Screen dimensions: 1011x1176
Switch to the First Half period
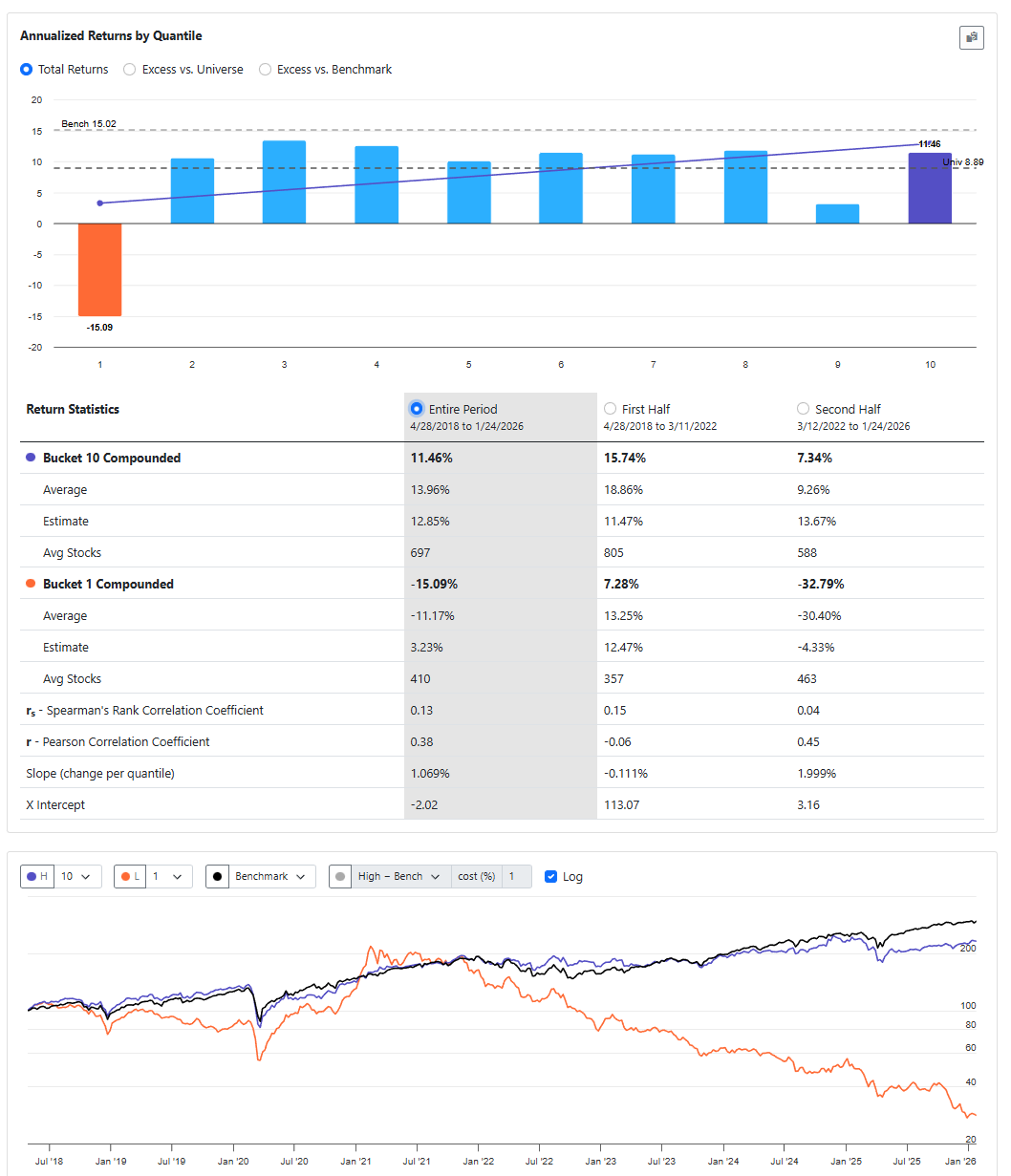coord(611,409)
